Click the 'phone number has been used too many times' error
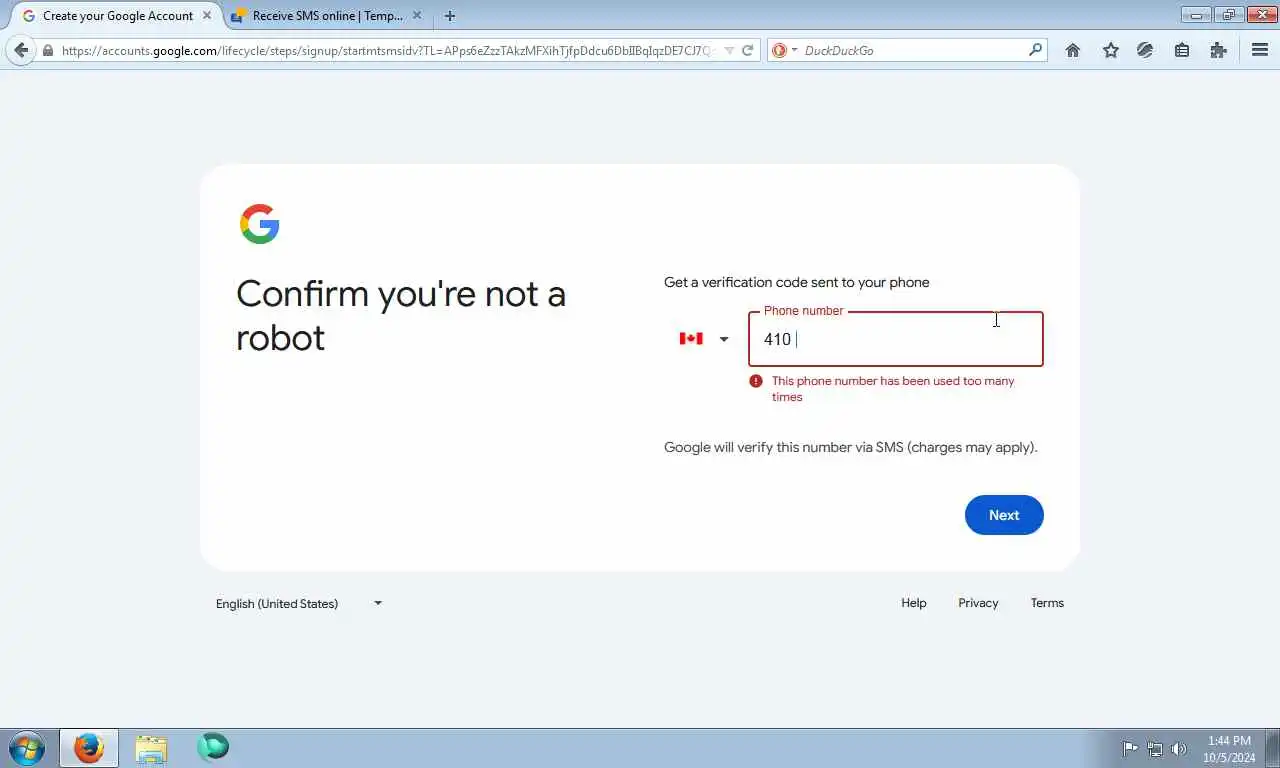Screen dimensions: 1280x768 tap(893, 389)
